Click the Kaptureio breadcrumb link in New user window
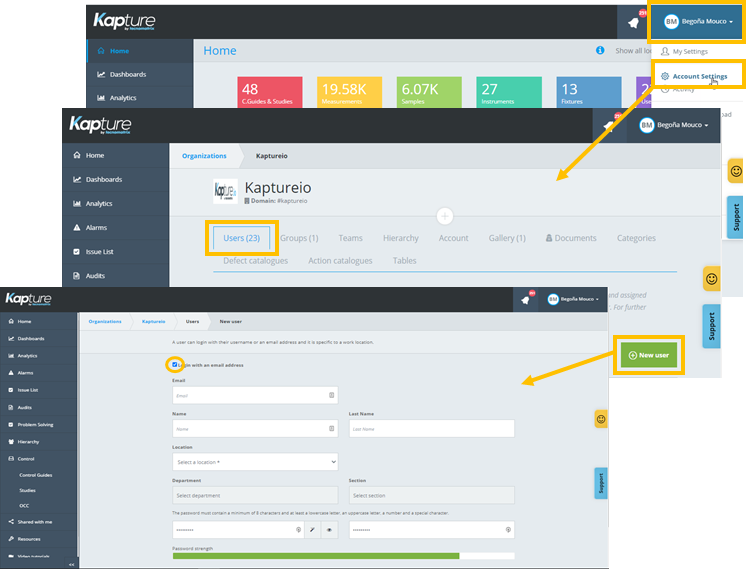Screen dimensions: 746x569 tap(153, 322)
